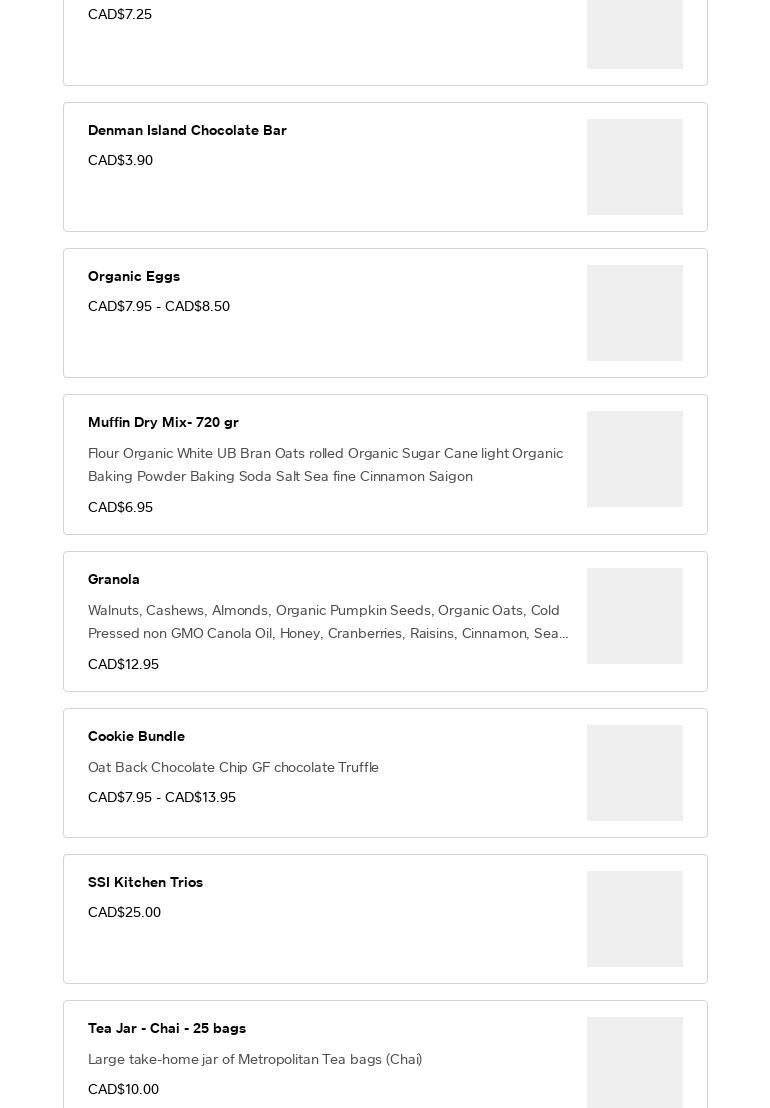This screenshot has height=1108, width=770.
Task: Open the SSI Kitchen Trios title
Action: 145,883
